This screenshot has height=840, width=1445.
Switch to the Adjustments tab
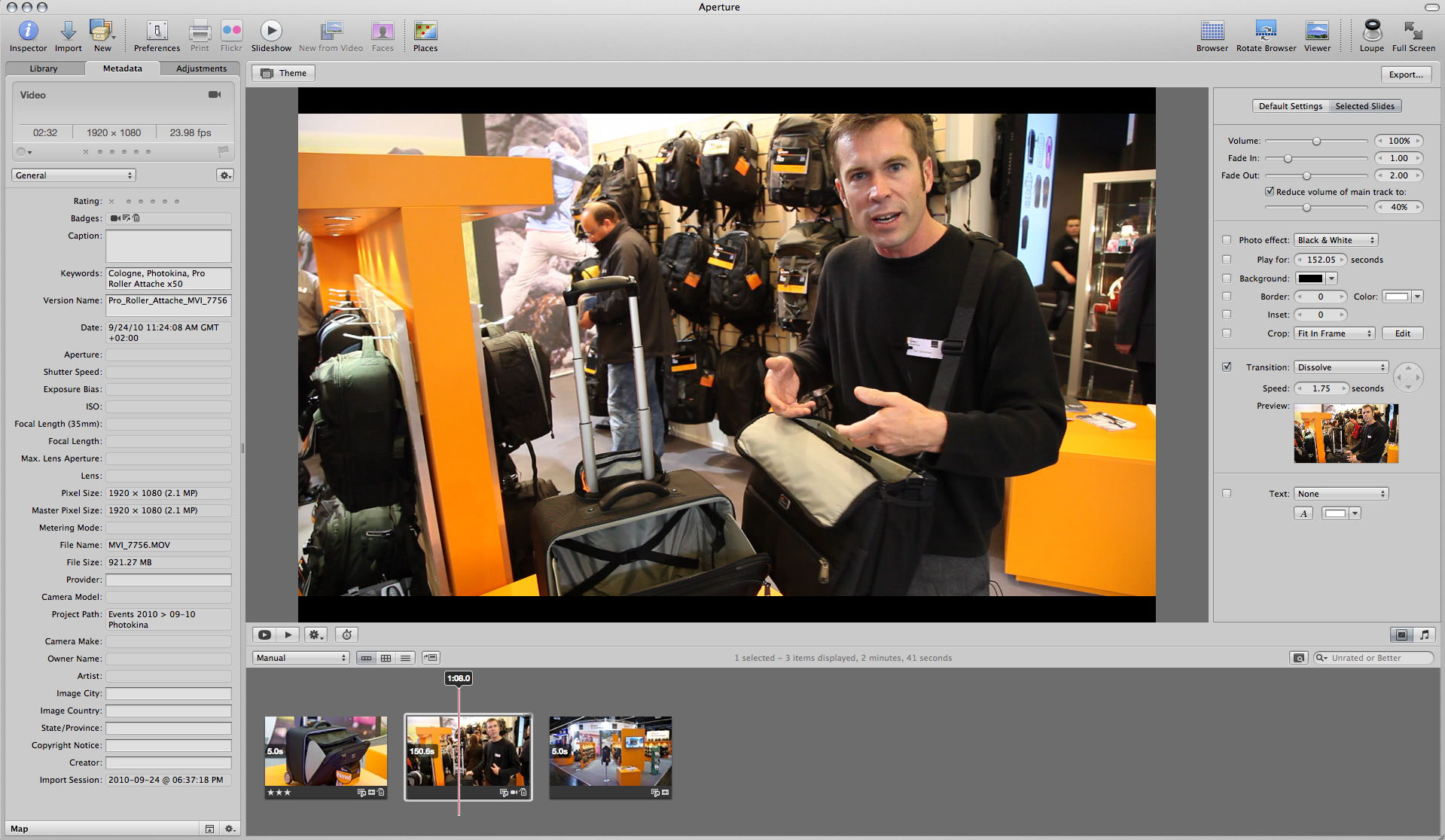click(x=201, y=68)
